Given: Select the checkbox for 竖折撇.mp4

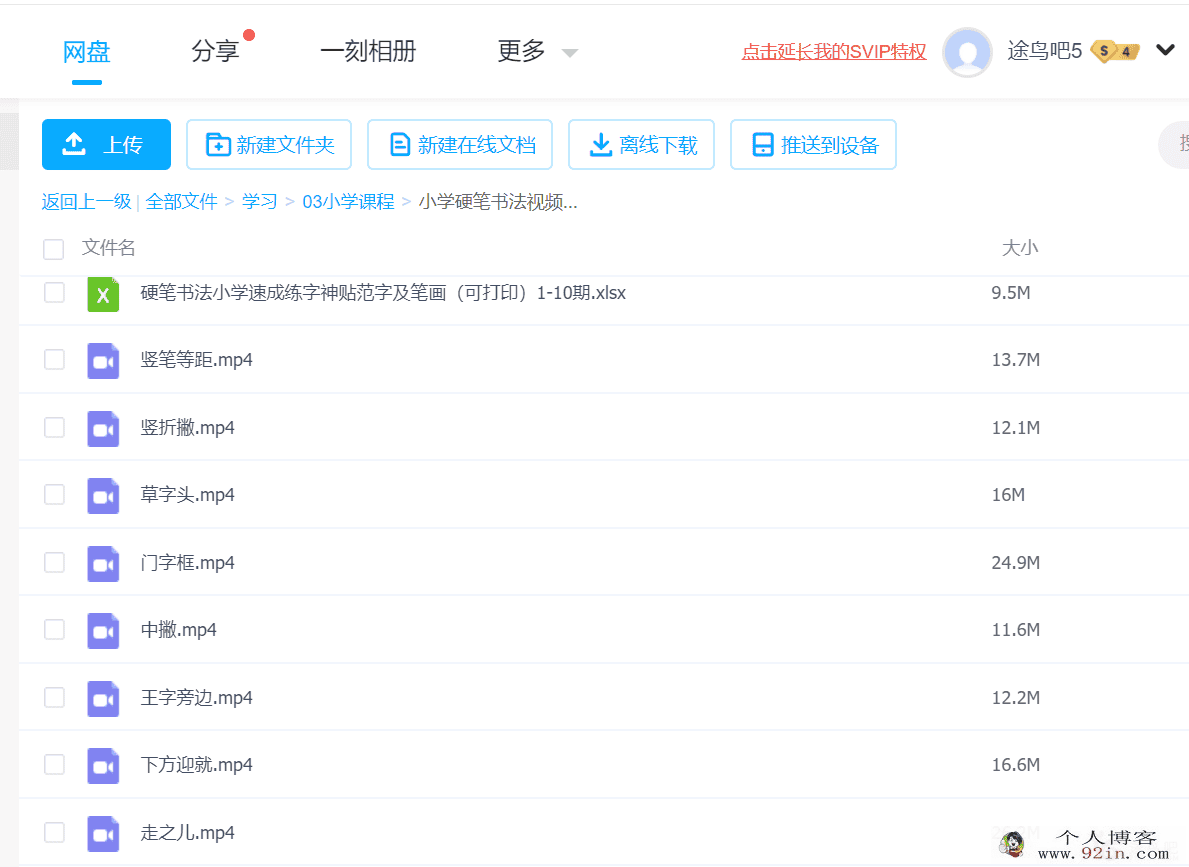Looking at the screenshot, I should [x=55, y=428].
